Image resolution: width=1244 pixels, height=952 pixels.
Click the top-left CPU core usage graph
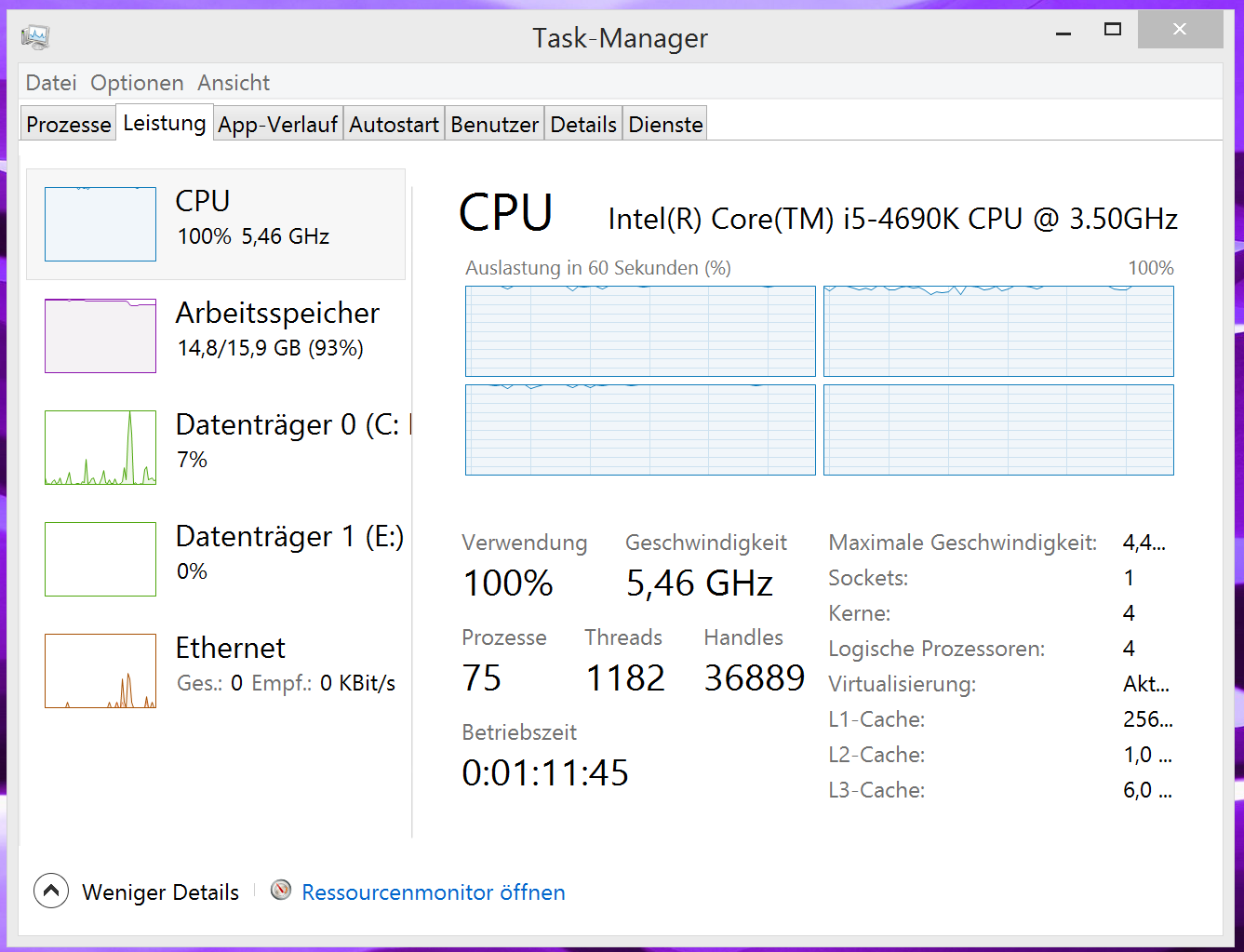pos(640,331)
